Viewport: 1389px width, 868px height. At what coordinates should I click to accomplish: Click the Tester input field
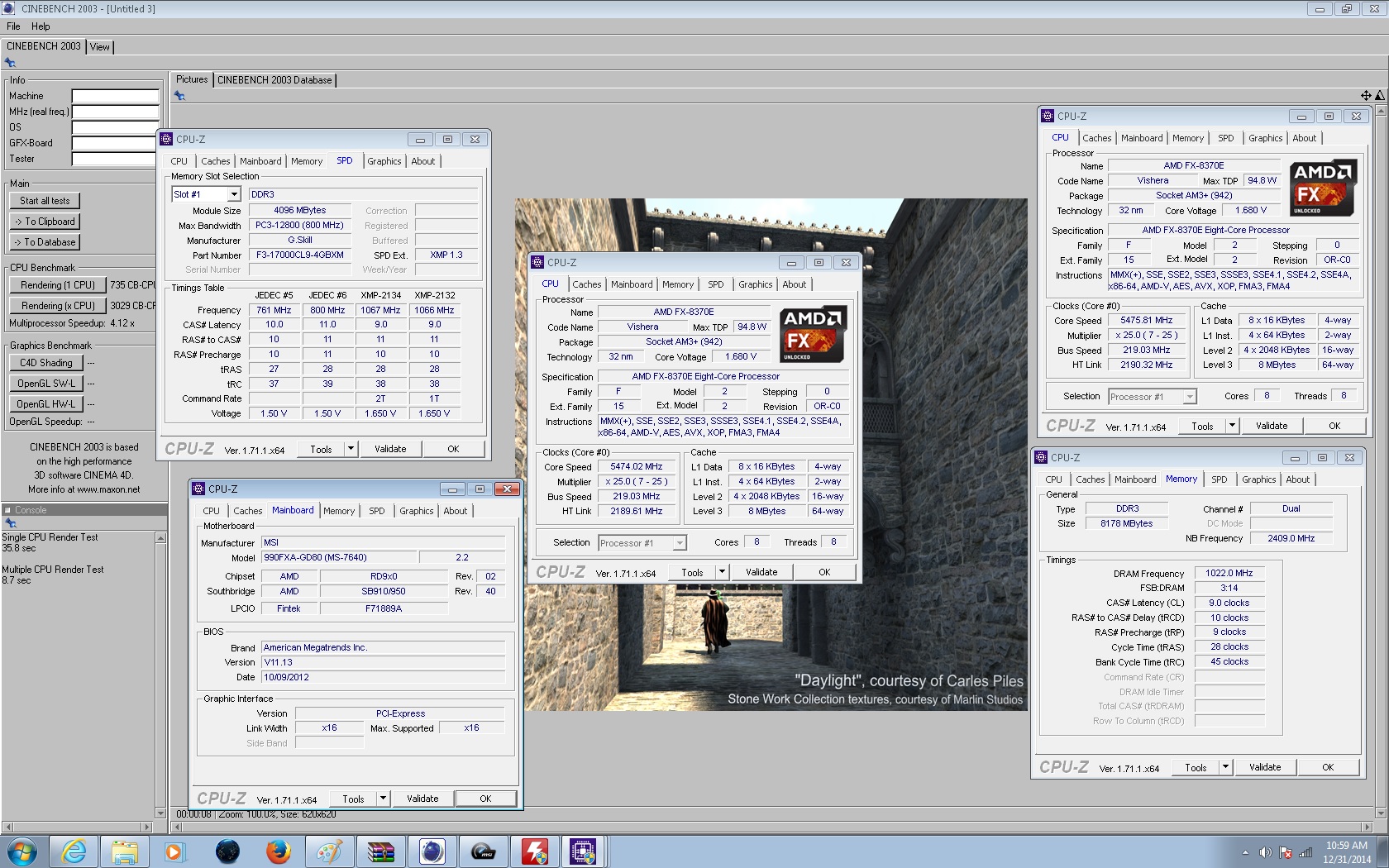click(x=115, y=159)
